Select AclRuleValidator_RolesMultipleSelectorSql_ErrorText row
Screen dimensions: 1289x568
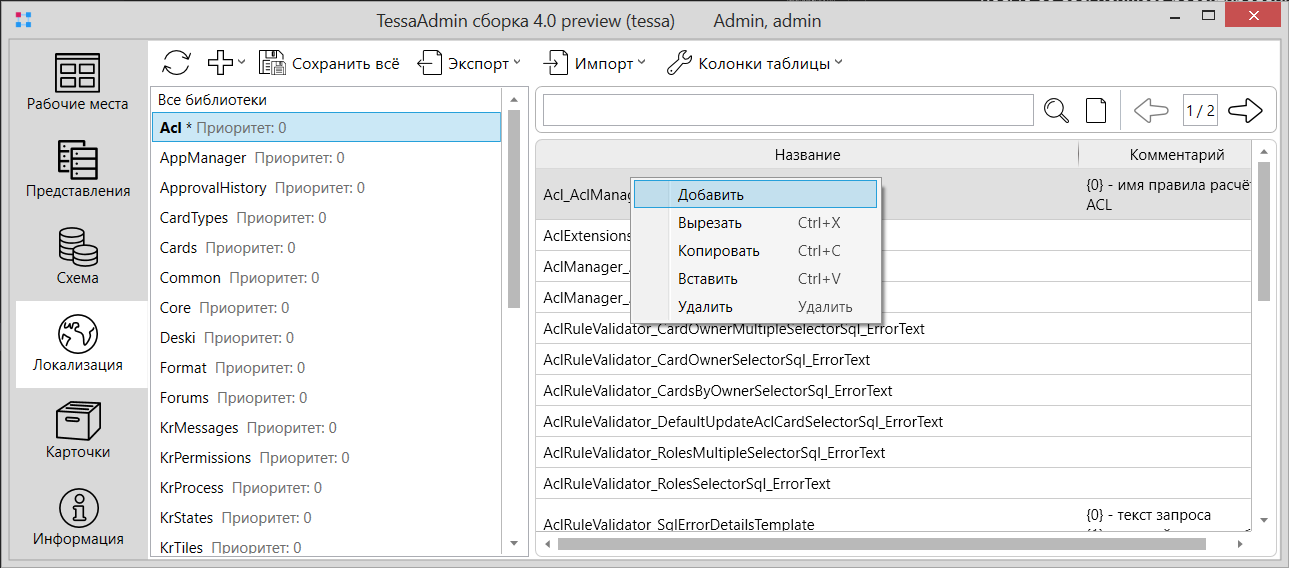[894, 453]
